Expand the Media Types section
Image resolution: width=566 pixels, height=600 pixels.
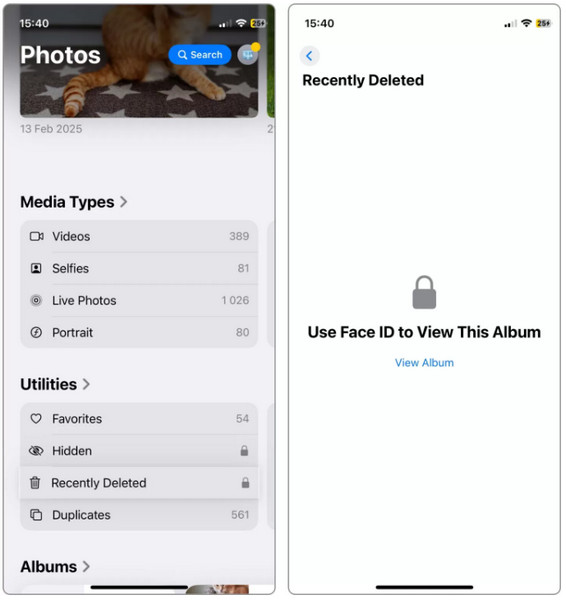click(x=74, y=202)
